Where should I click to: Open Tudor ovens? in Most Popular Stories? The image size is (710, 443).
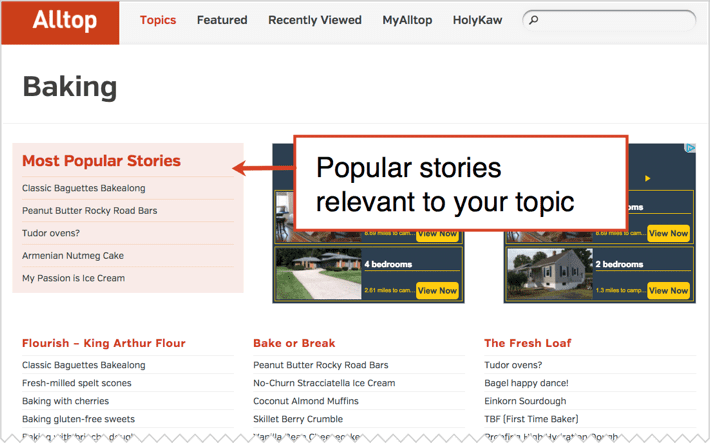pyautogui.click(x=51, y=233)
